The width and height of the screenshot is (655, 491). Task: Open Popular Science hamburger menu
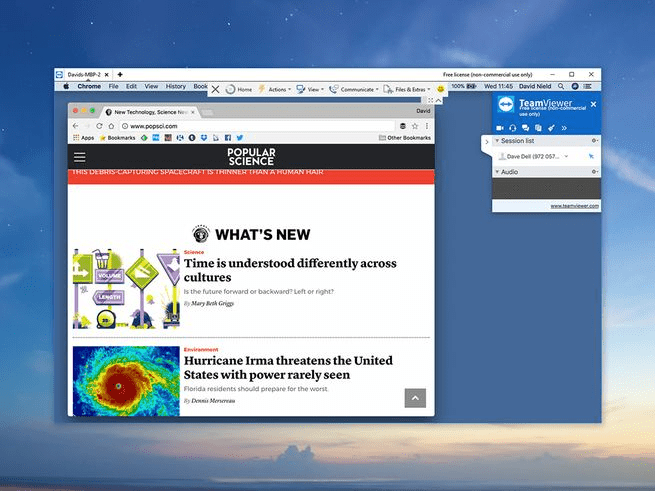[x=80, y=157]
